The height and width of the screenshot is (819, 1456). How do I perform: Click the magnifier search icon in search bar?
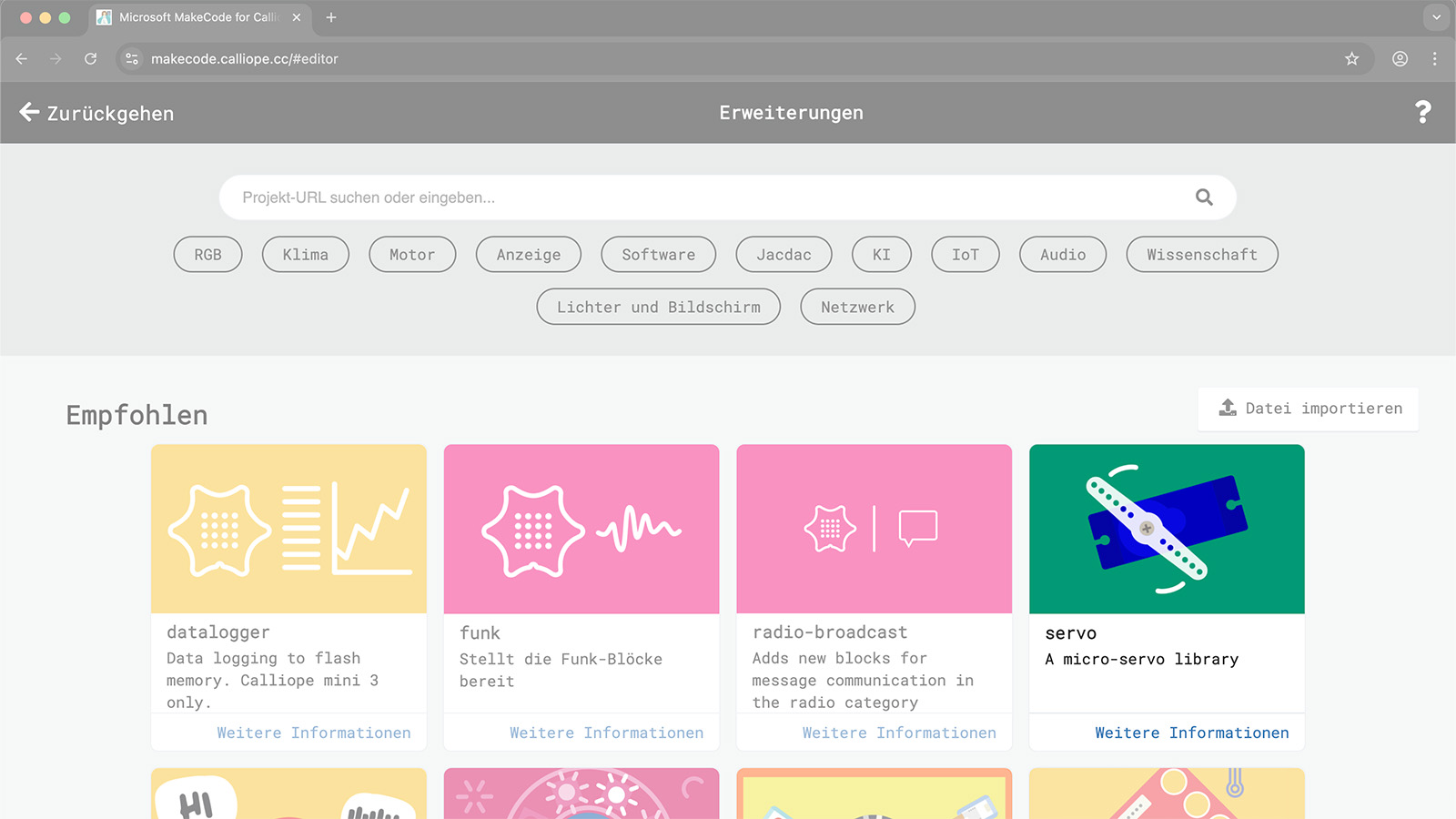coord(1204,197)
